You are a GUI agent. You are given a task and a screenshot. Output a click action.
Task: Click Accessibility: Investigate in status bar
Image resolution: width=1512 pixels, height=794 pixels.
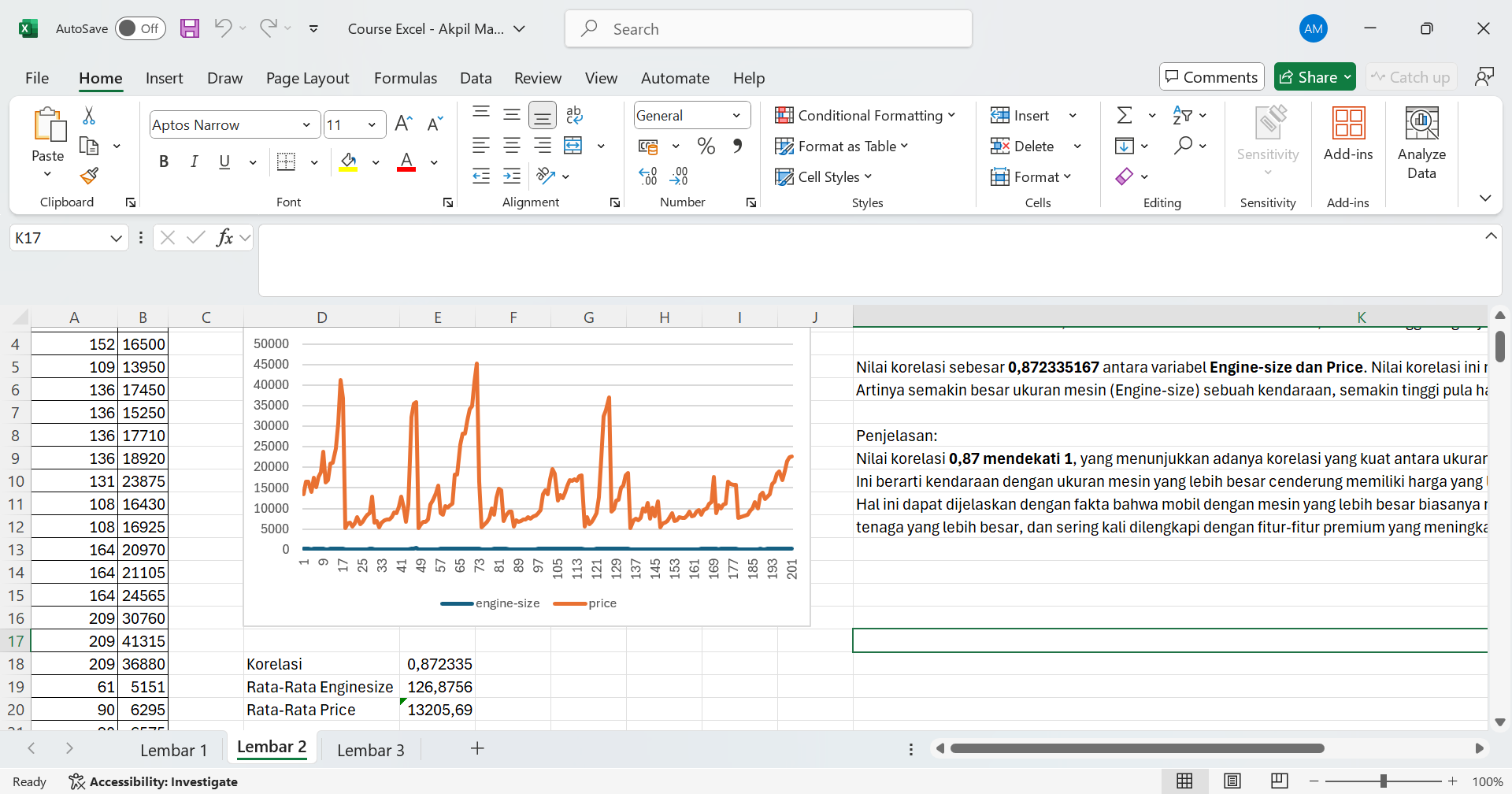coord(154,781)
